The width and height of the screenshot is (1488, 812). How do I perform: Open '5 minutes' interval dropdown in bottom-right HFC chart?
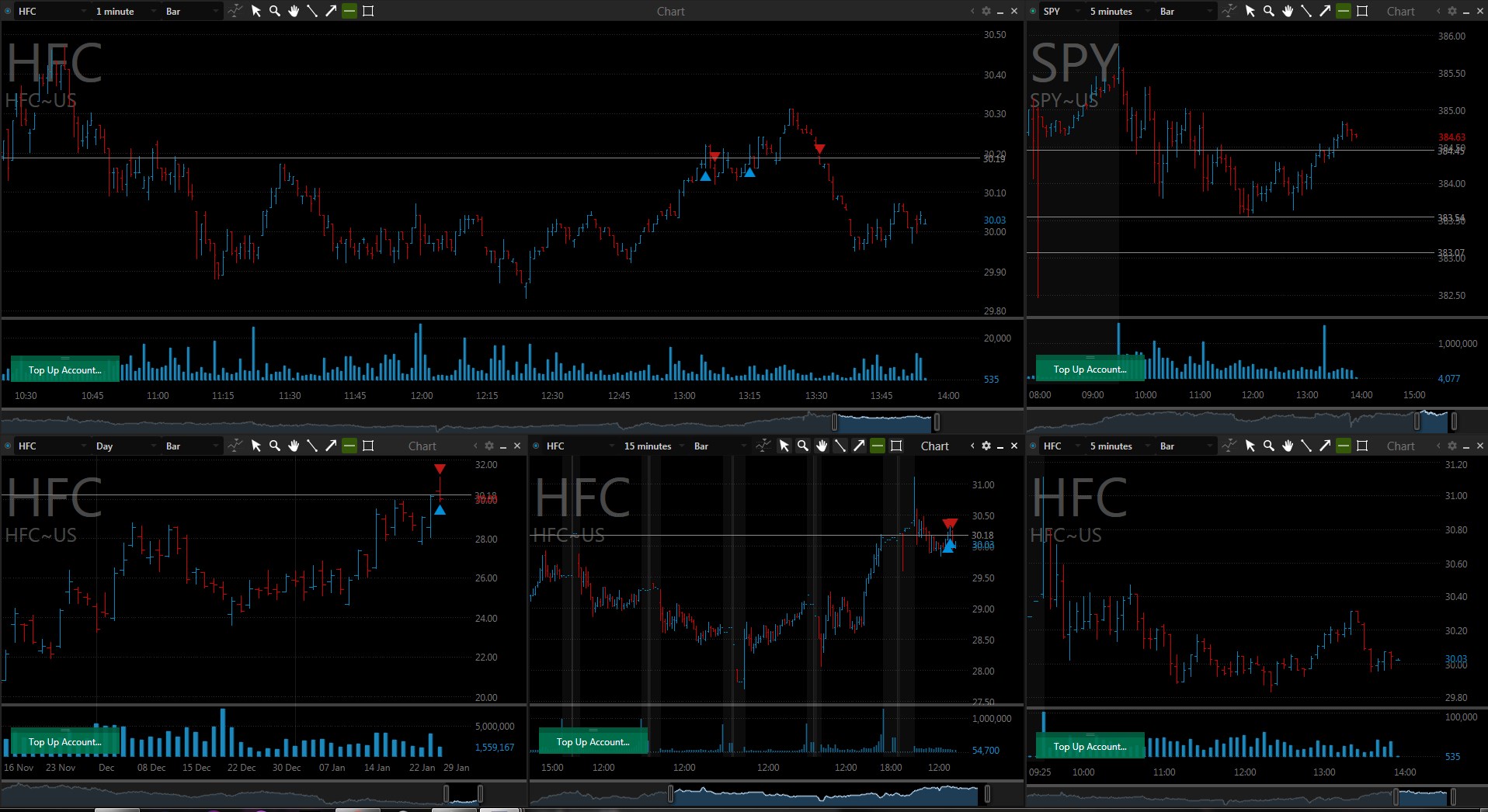tap(1119, 446)
